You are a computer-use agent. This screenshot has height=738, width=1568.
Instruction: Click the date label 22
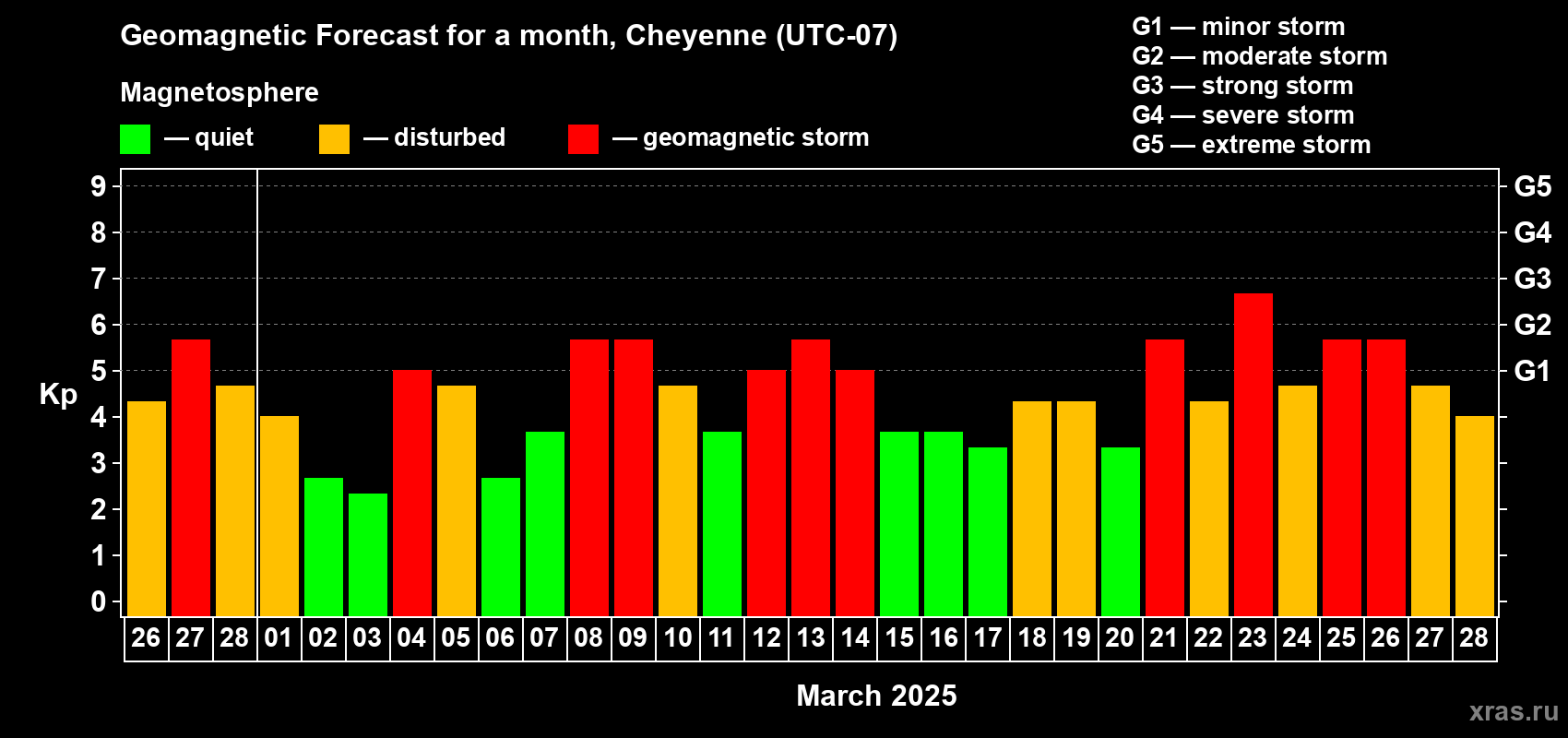(1209, 638)
